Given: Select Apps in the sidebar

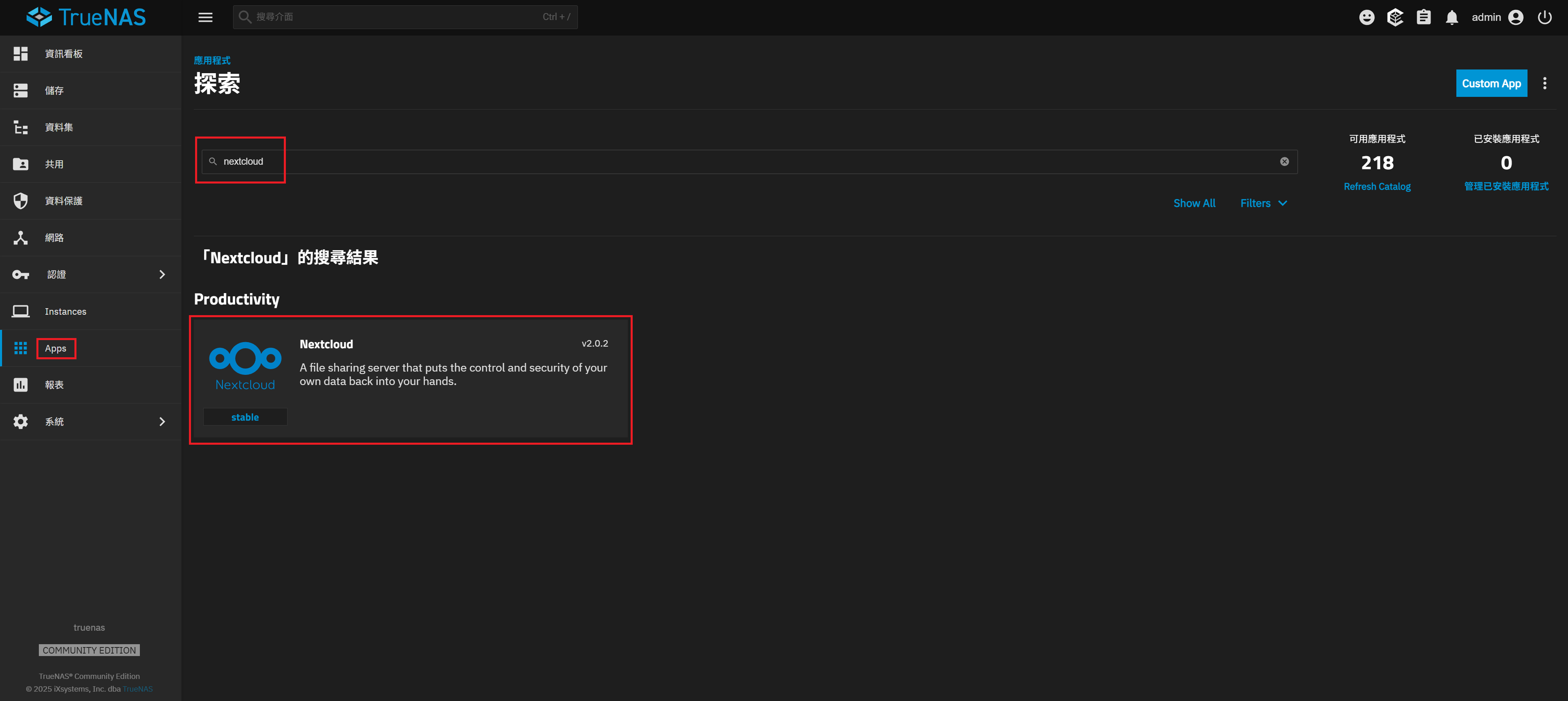Looking at the screenshot, I should [55, 348].
